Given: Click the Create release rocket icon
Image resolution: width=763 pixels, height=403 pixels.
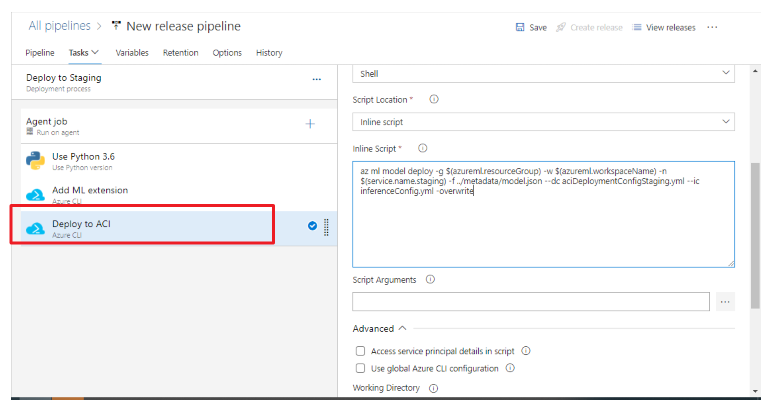Looking at the screenshot, I should tap(561, 27).
